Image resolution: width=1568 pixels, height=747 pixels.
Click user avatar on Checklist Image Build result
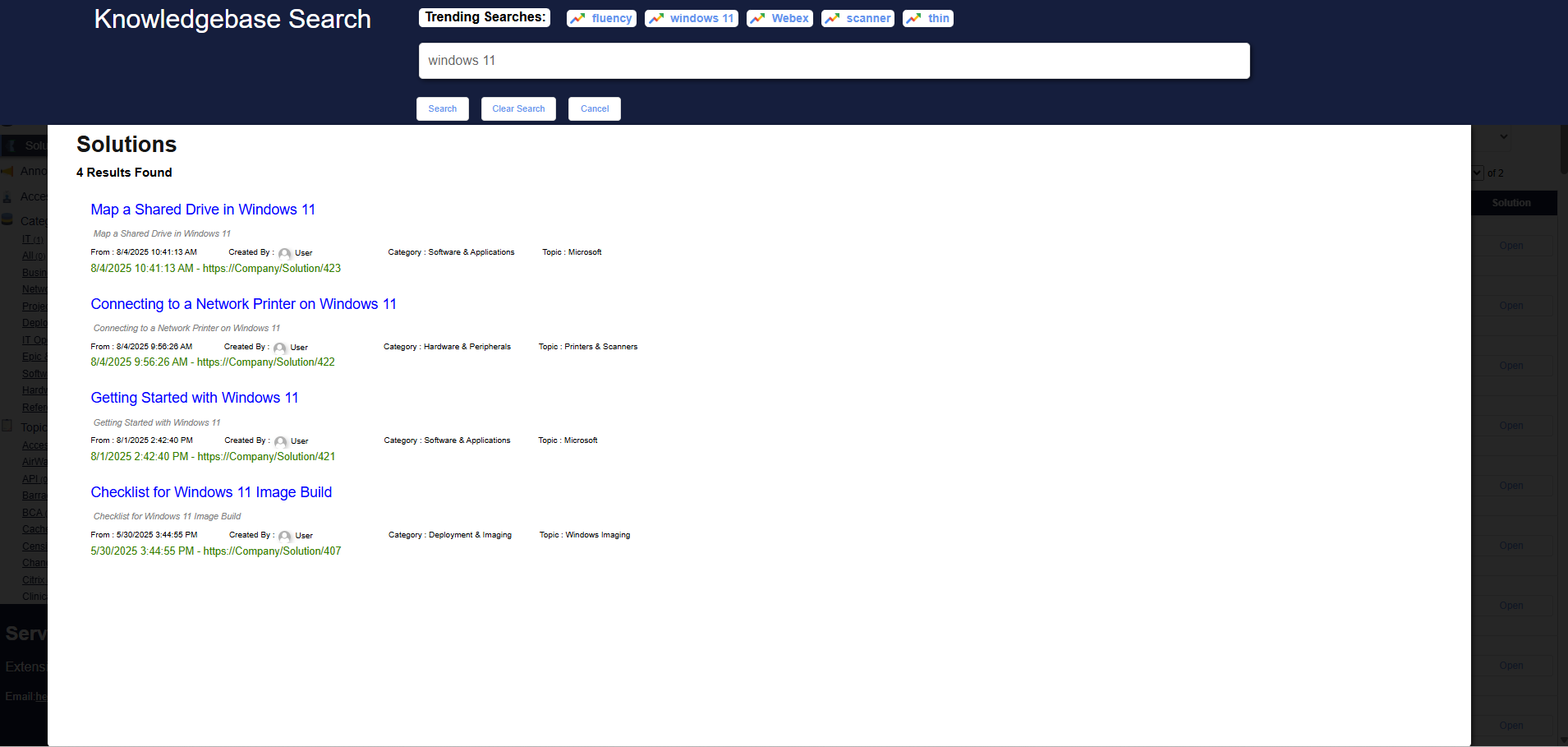point(285,537)
